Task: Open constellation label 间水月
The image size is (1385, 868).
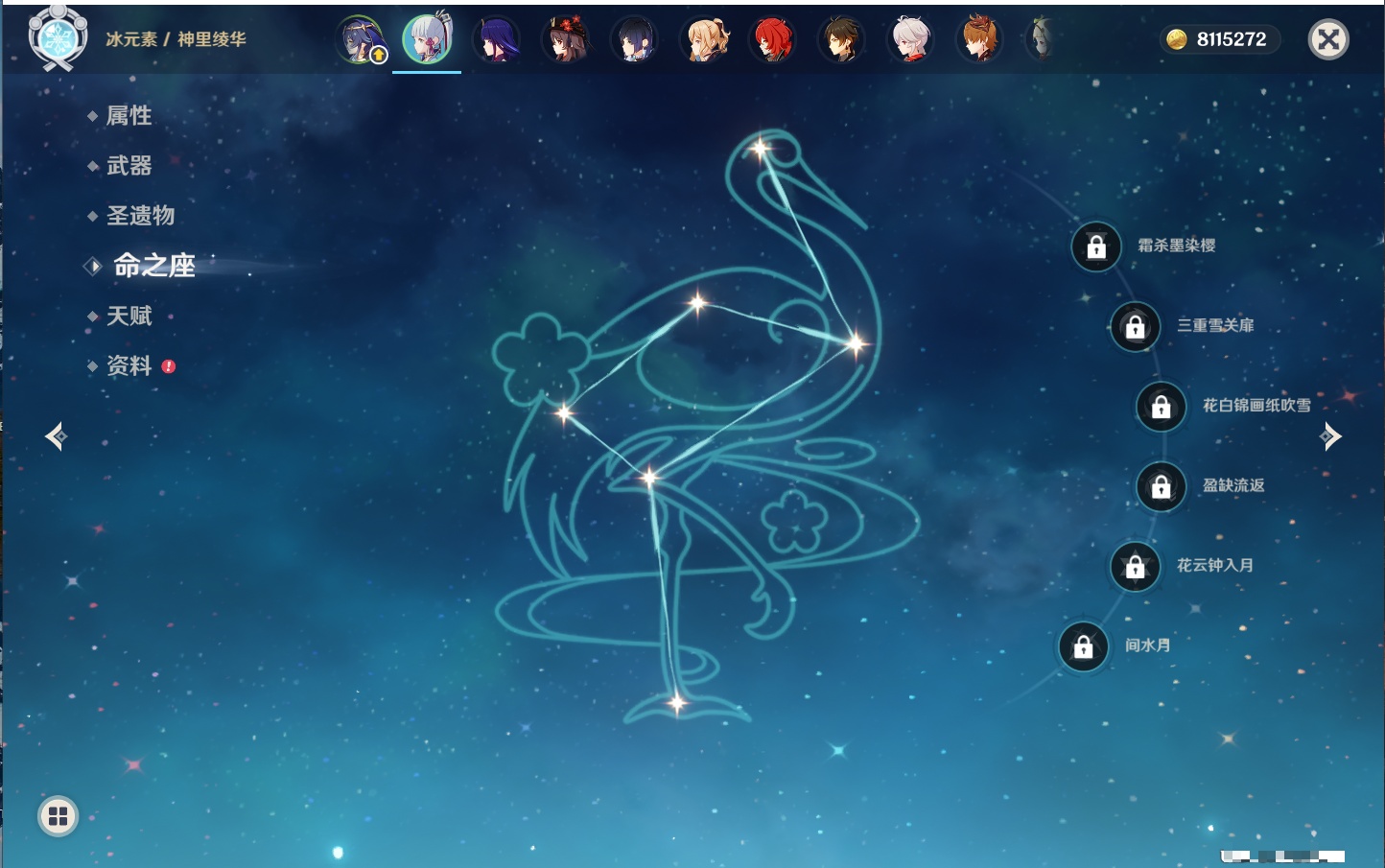Action: [x=1148, y=645]
